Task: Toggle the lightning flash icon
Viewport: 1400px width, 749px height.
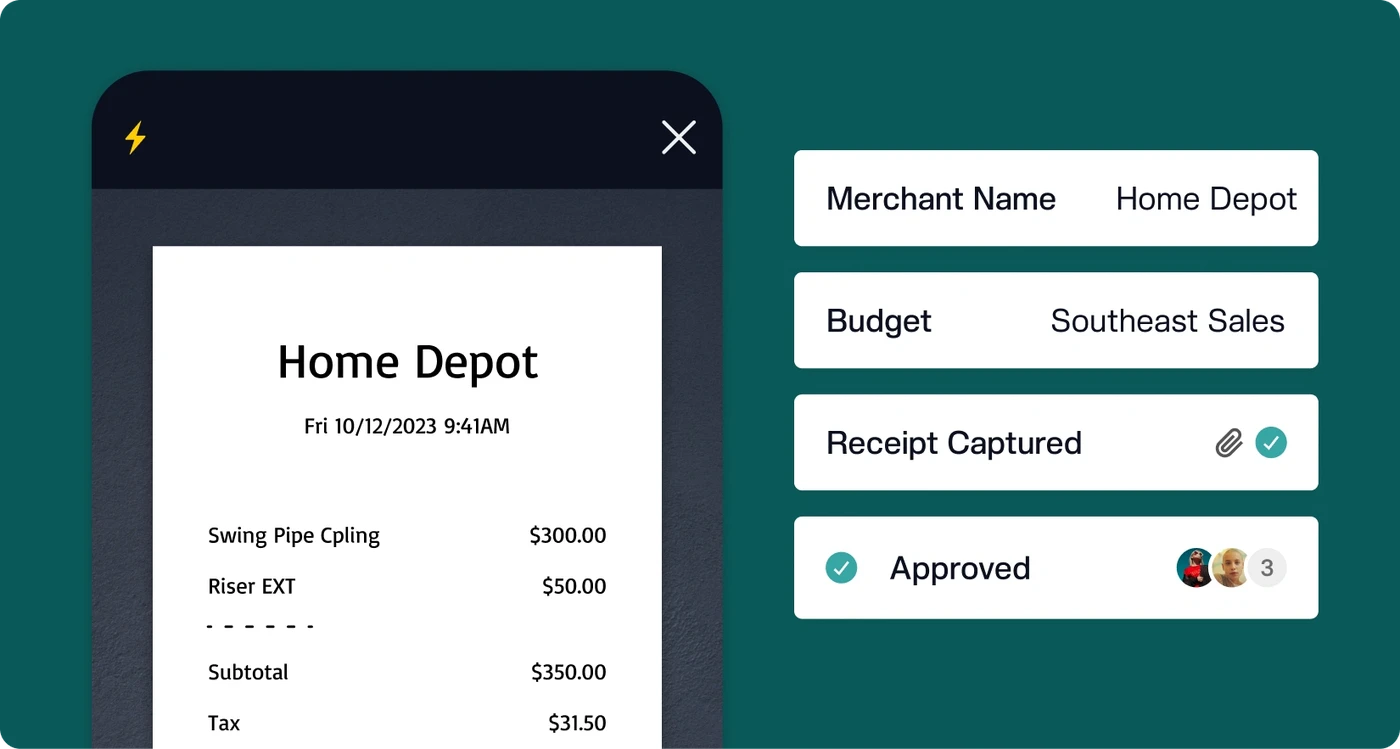Action: point(135,138)
